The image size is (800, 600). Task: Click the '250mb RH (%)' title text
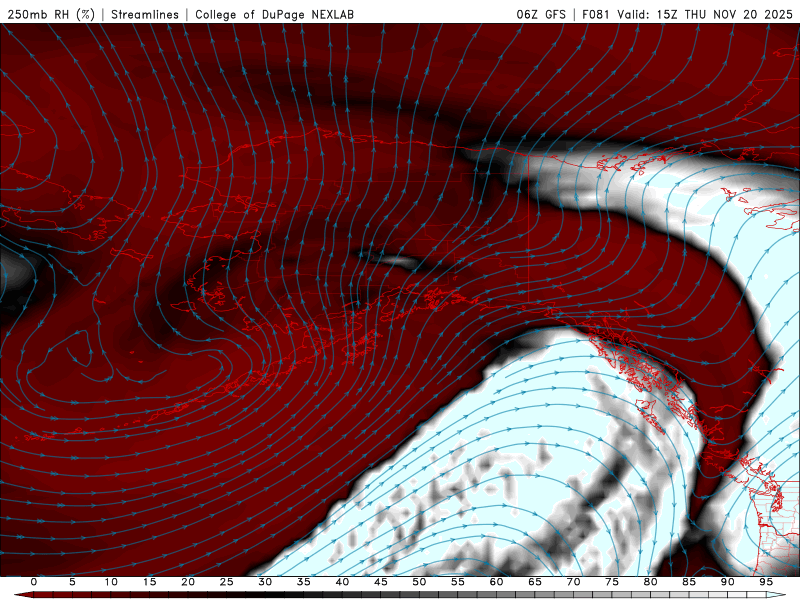[51, 14]
